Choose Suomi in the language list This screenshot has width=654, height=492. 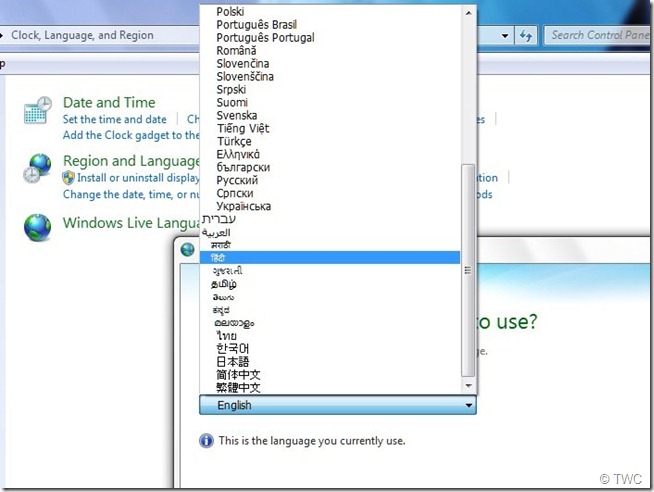click(331, 102)
